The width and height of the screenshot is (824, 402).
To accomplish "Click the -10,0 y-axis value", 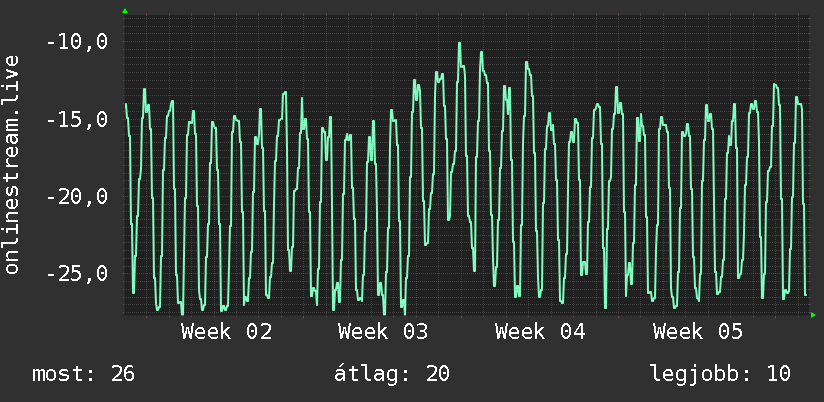I will (77, 42).
